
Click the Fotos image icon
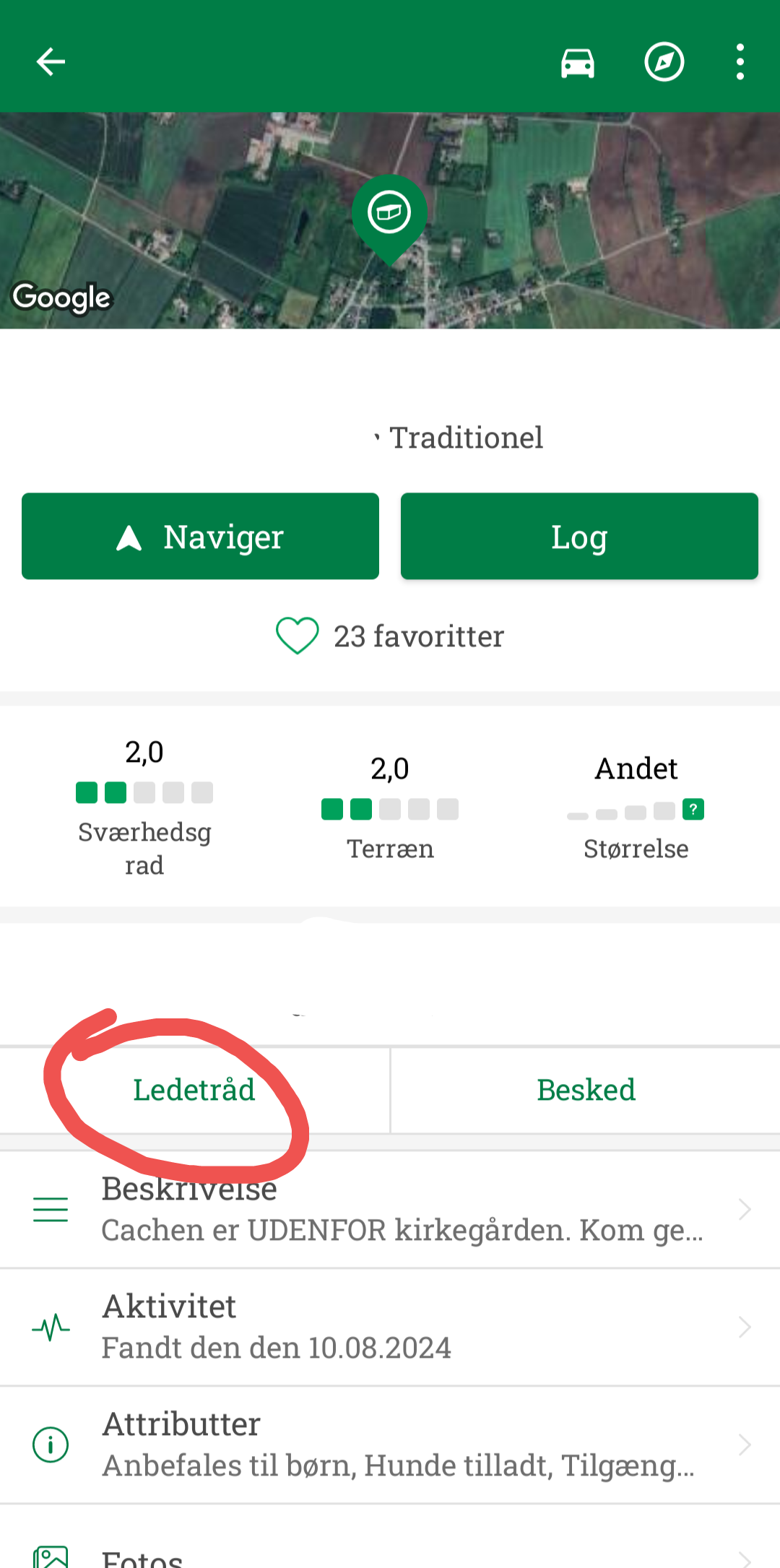click(x=51, y=1556)
